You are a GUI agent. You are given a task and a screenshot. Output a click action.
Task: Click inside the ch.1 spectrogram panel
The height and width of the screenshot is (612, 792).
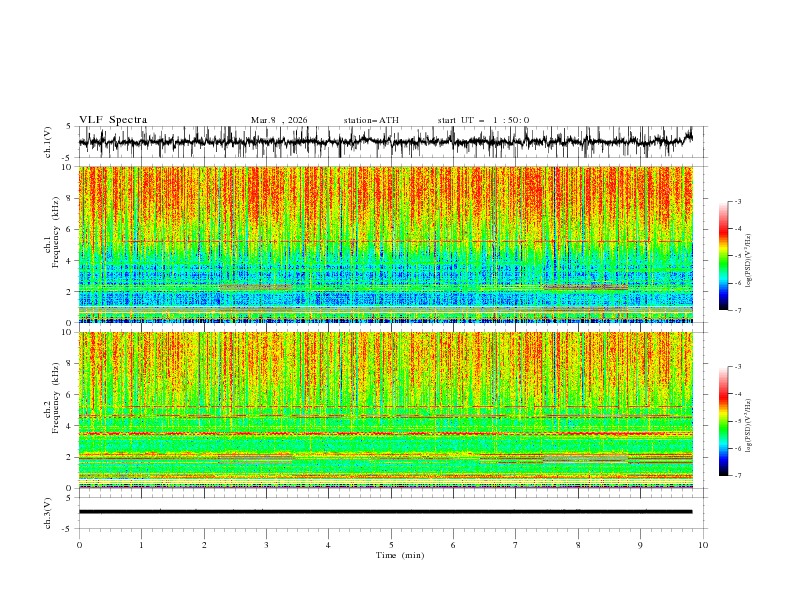386,244
